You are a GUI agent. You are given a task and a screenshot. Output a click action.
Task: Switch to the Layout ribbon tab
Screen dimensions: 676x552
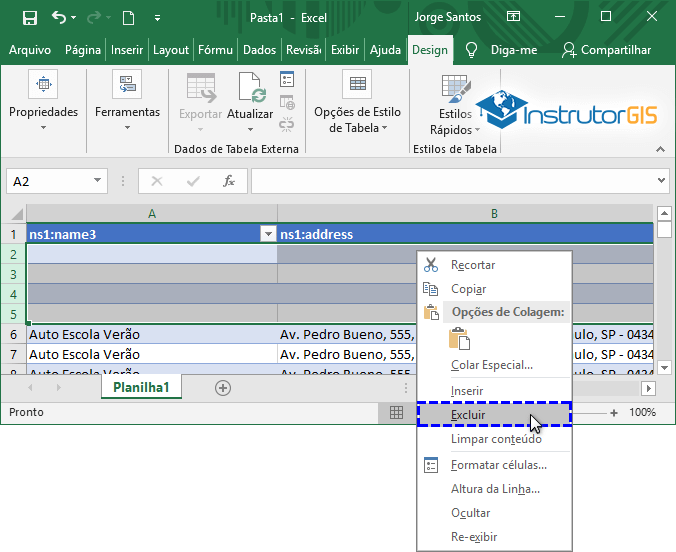pyautogui.click(x=171, y=50)
